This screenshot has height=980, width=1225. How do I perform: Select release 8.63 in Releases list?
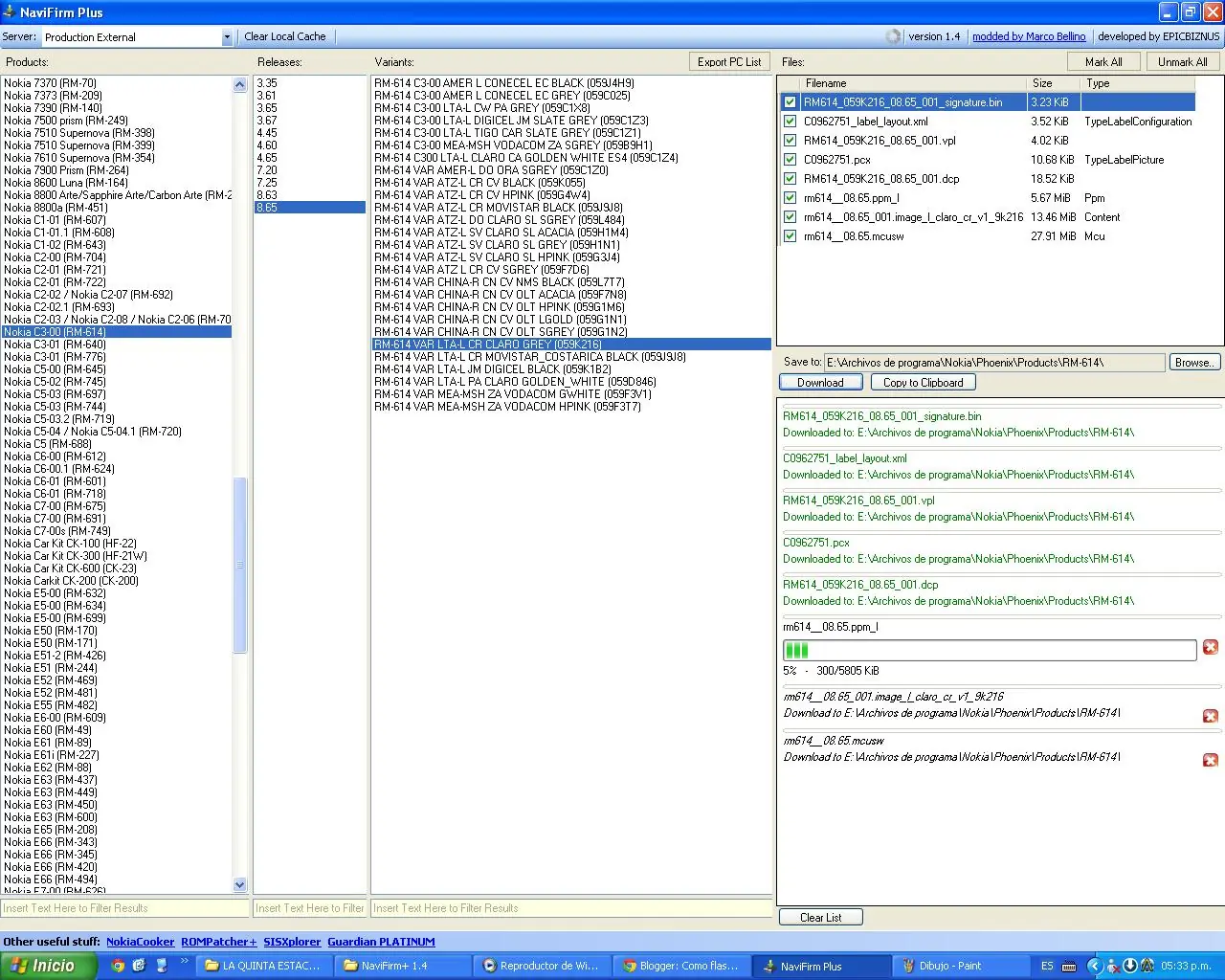point(267,195)
